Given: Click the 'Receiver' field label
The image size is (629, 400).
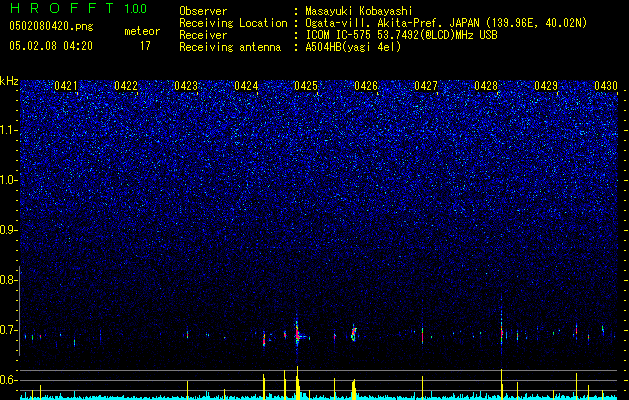Looking at the screenshot, I should (203, 35).
